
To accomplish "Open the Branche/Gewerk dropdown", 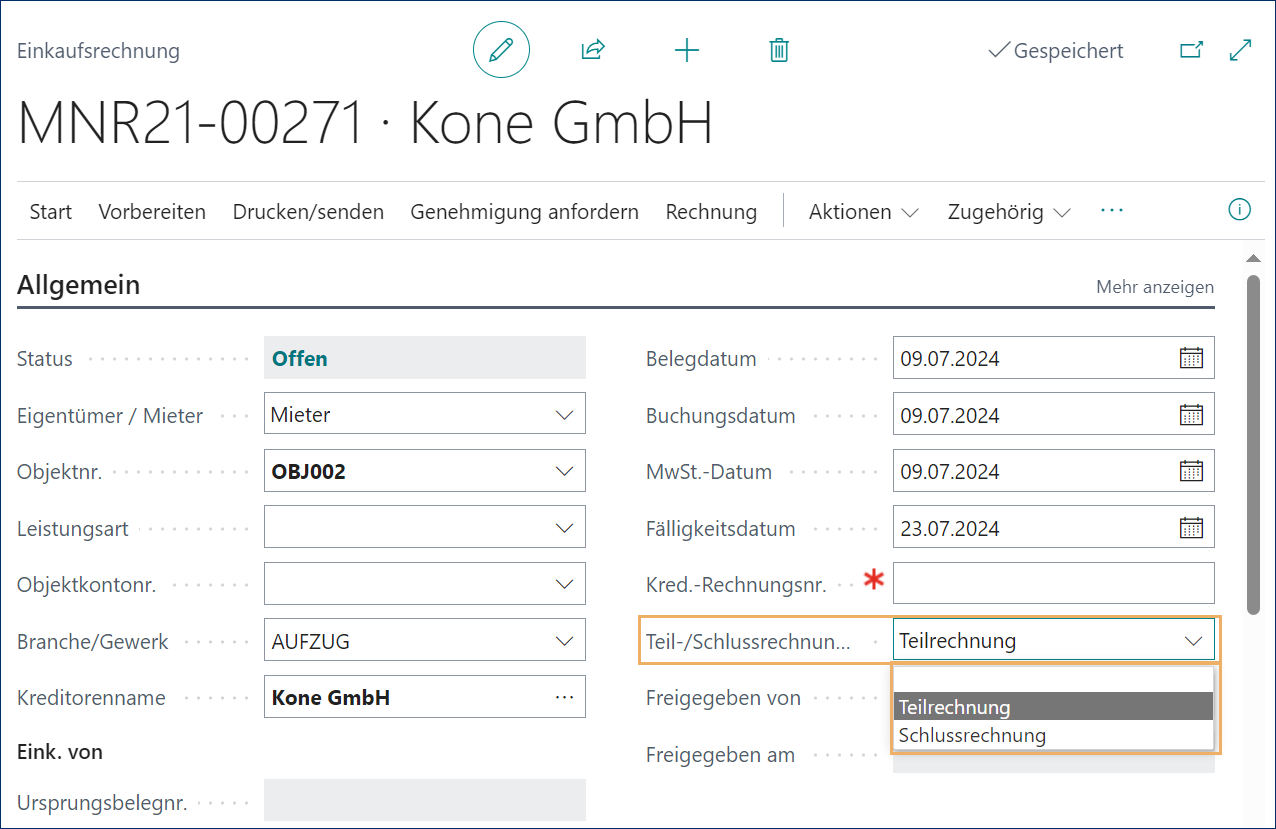I will pos(567,639).
